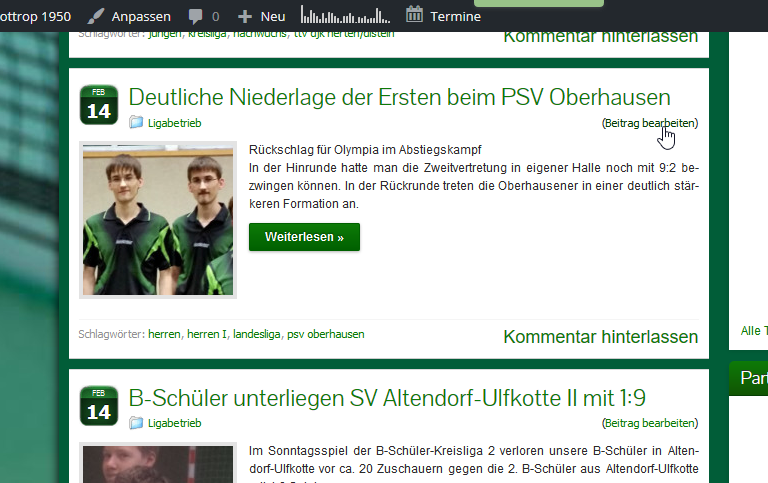
Task: Open Termine in admin bar
Action: pos(455,16)
